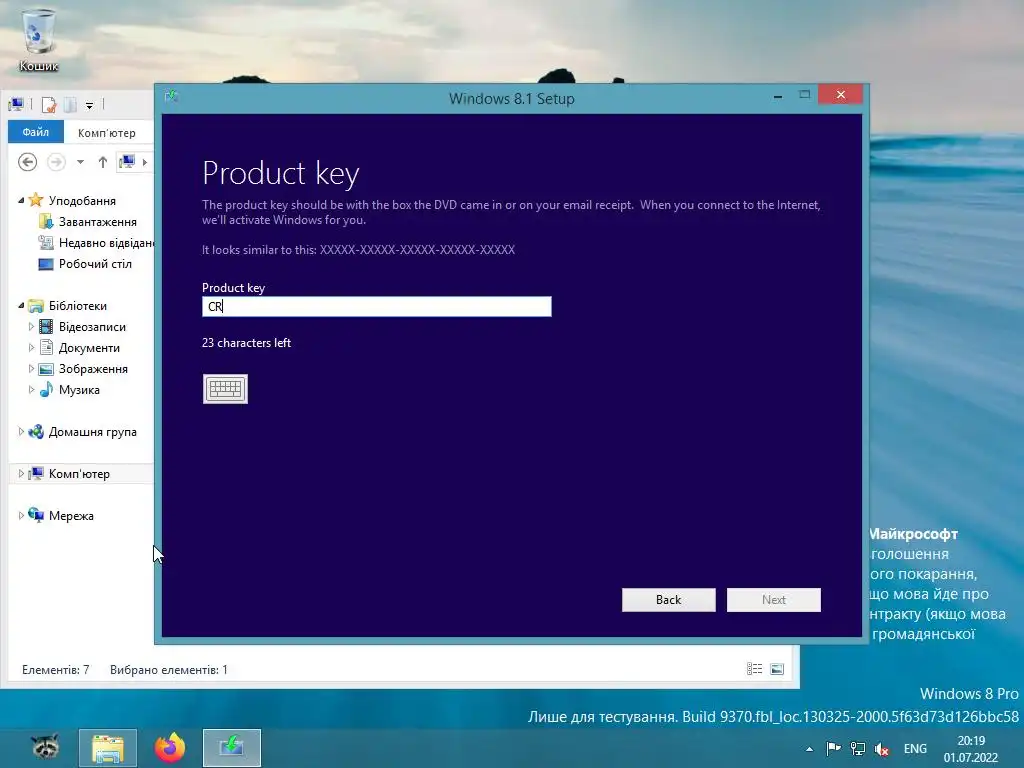This screenshot has height=768, width=1024.
Task: Select Робочий стіл in navigation pane
Action: [x=95, y=264]
